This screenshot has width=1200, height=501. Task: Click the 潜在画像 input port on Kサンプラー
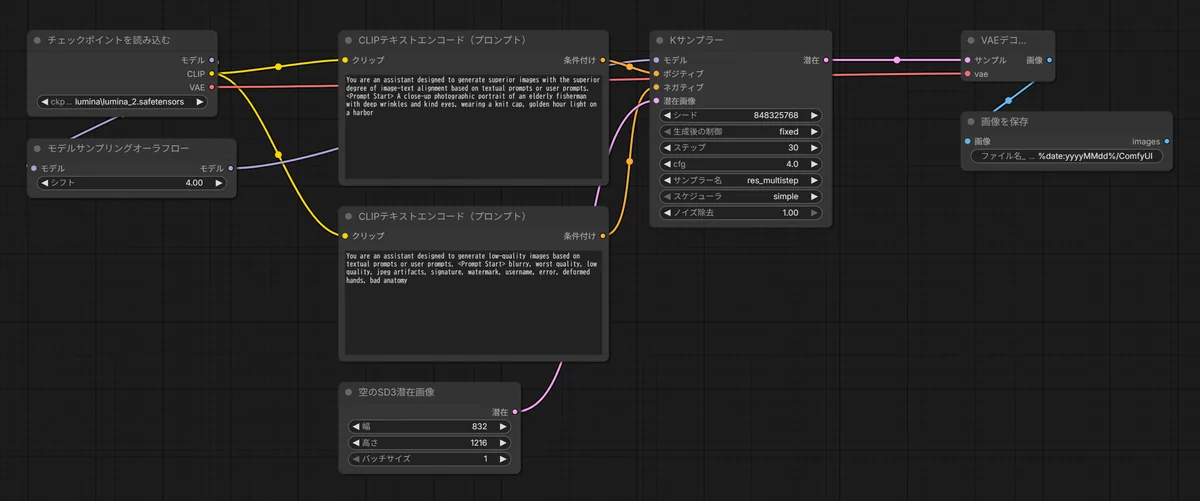[657, 100]
